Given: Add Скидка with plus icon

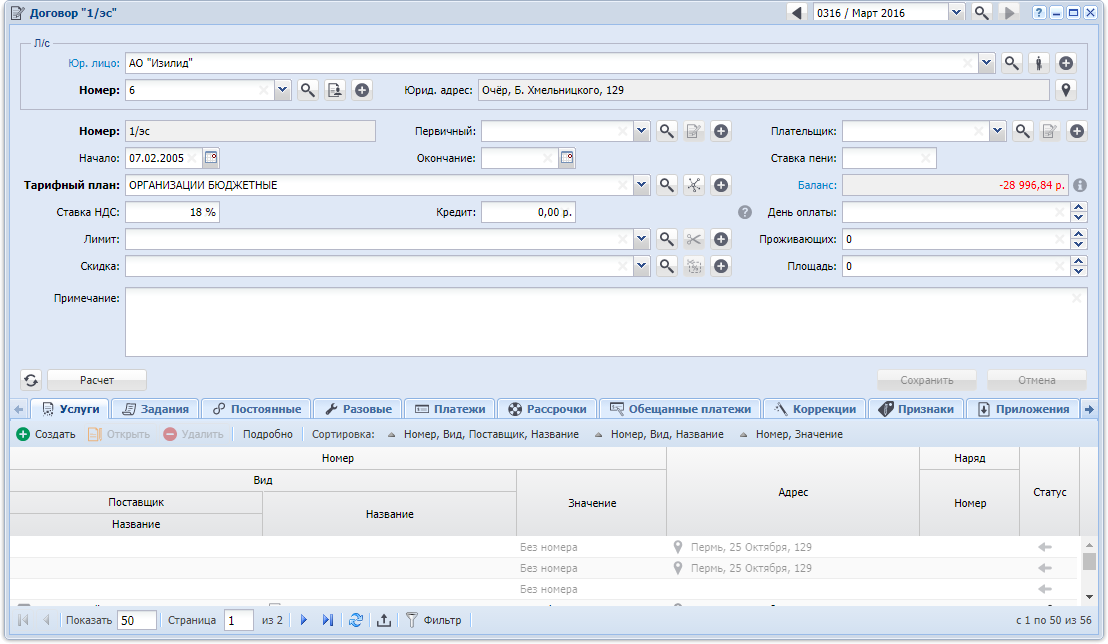Looking at the screenshot, I should click(x=721, y=266).
